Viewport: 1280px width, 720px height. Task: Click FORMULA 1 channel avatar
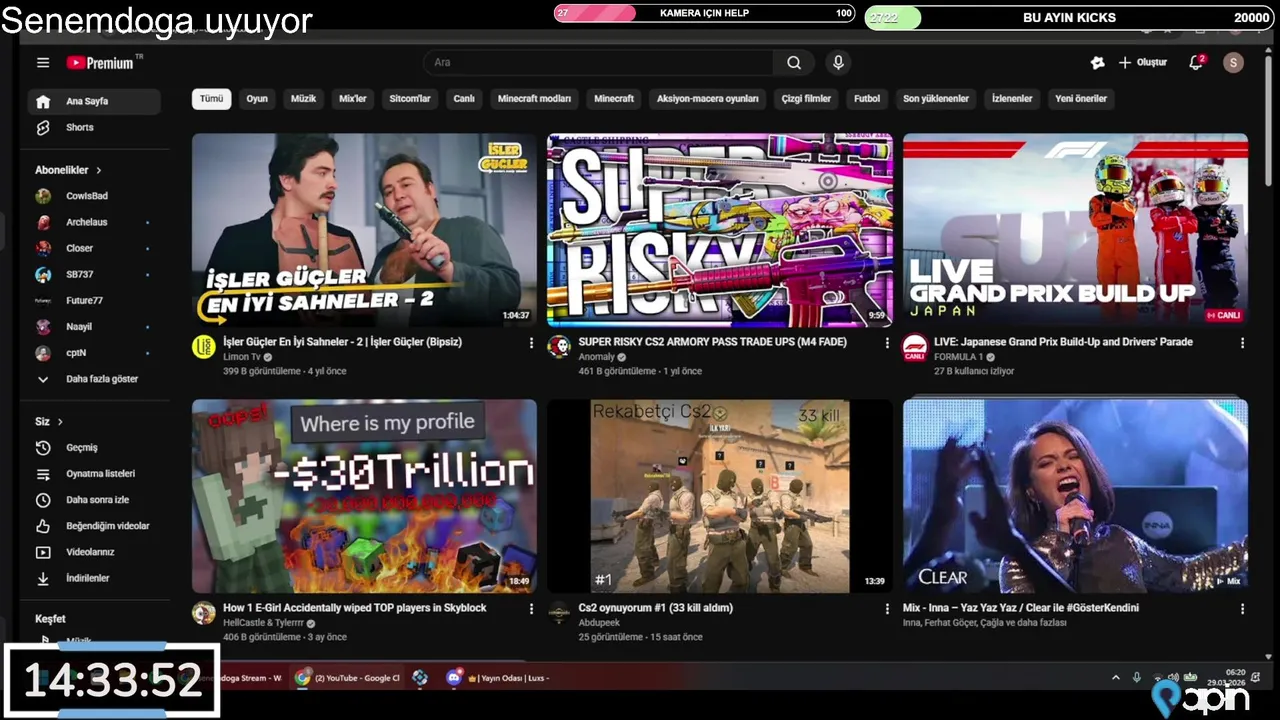click(915, 347)
